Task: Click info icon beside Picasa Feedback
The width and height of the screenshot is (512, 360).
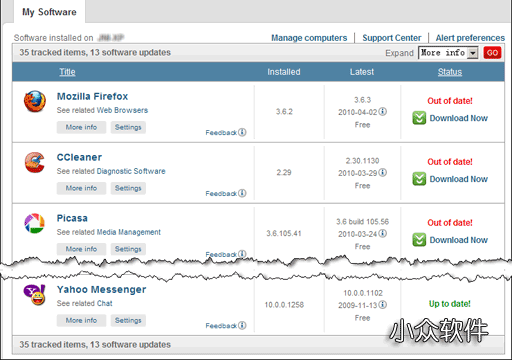Action: [x=243, y=254]
